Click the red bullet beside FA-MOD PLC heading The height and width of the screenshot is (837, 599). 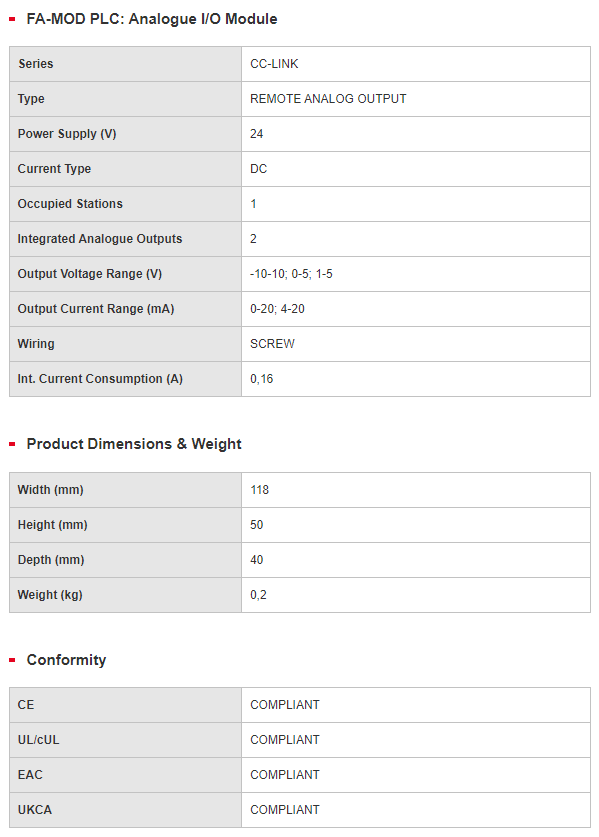(12, 19)
